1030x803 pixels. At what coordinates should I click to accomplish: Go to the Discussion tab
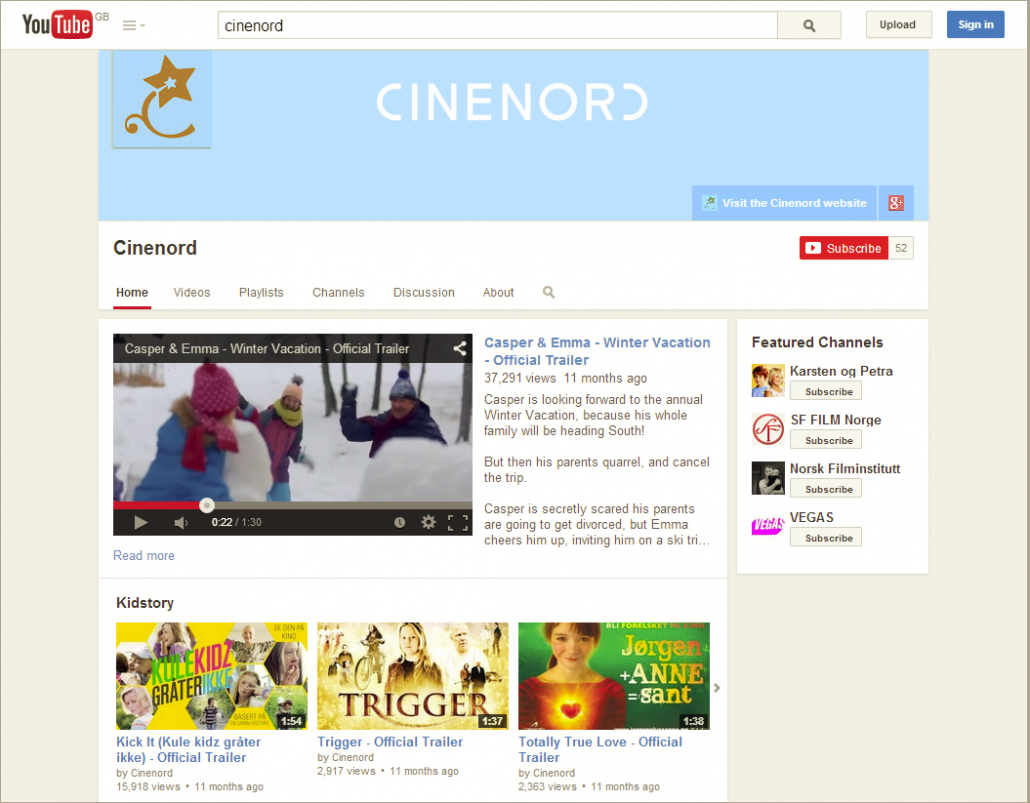(x=424, y=293)
